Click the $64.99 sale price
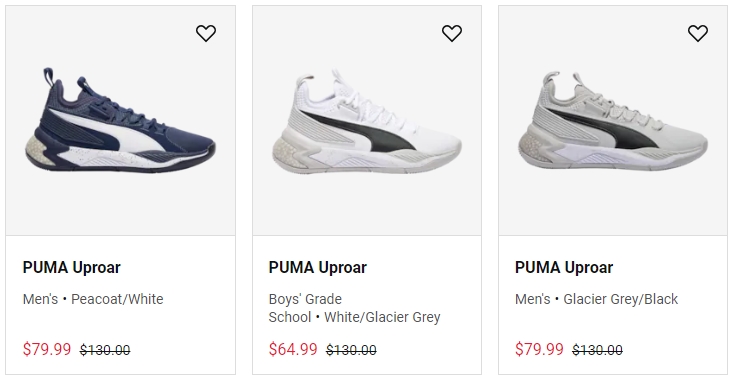 [293, 349]
